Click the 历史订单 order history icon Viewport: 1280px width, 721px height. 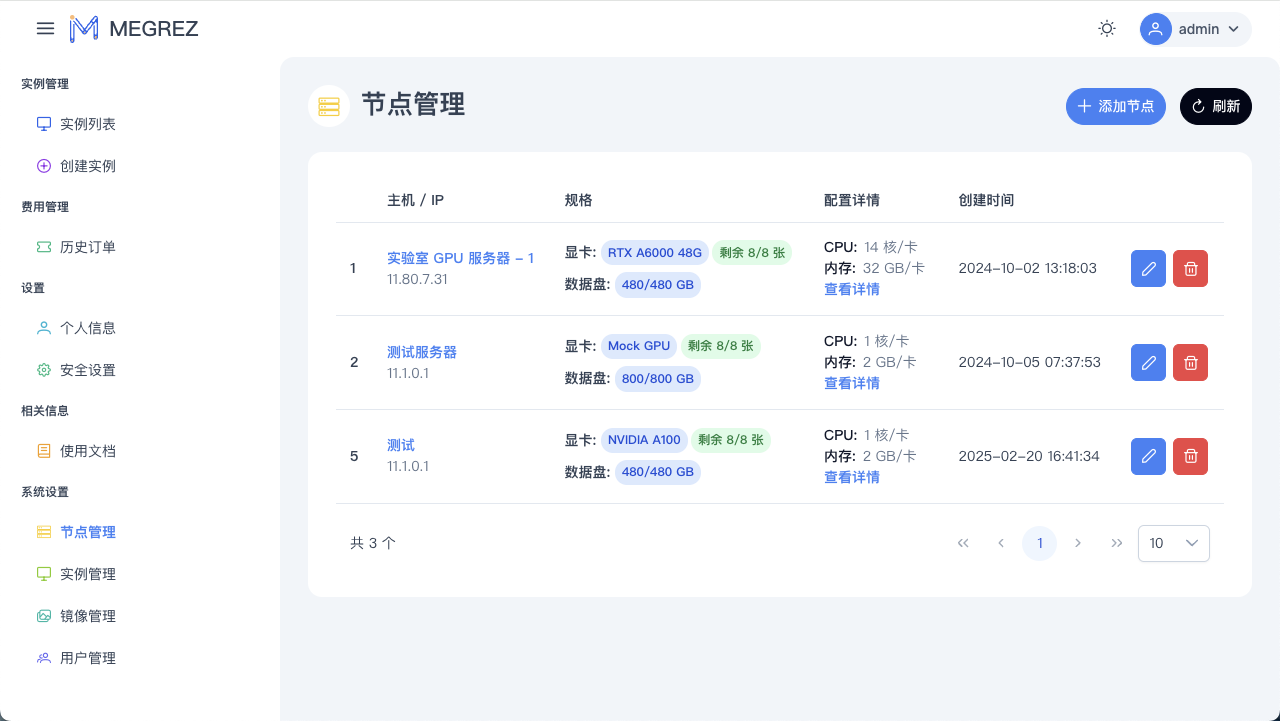pyautogui.click(x=43, y=246)
